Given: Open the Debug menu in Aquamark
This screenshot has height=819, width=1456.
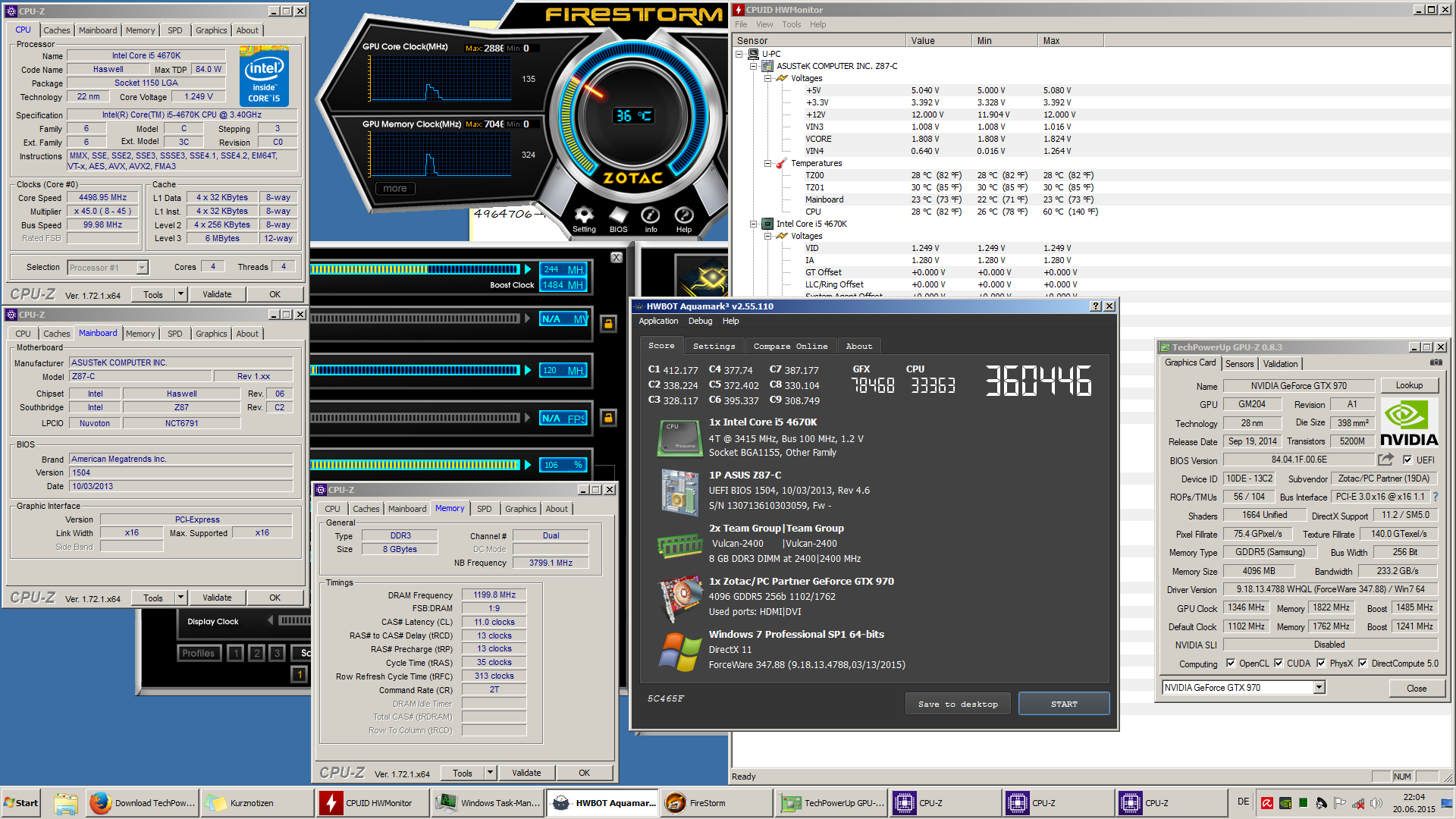Looking at the screenshot, I should [x=700, y=321].
